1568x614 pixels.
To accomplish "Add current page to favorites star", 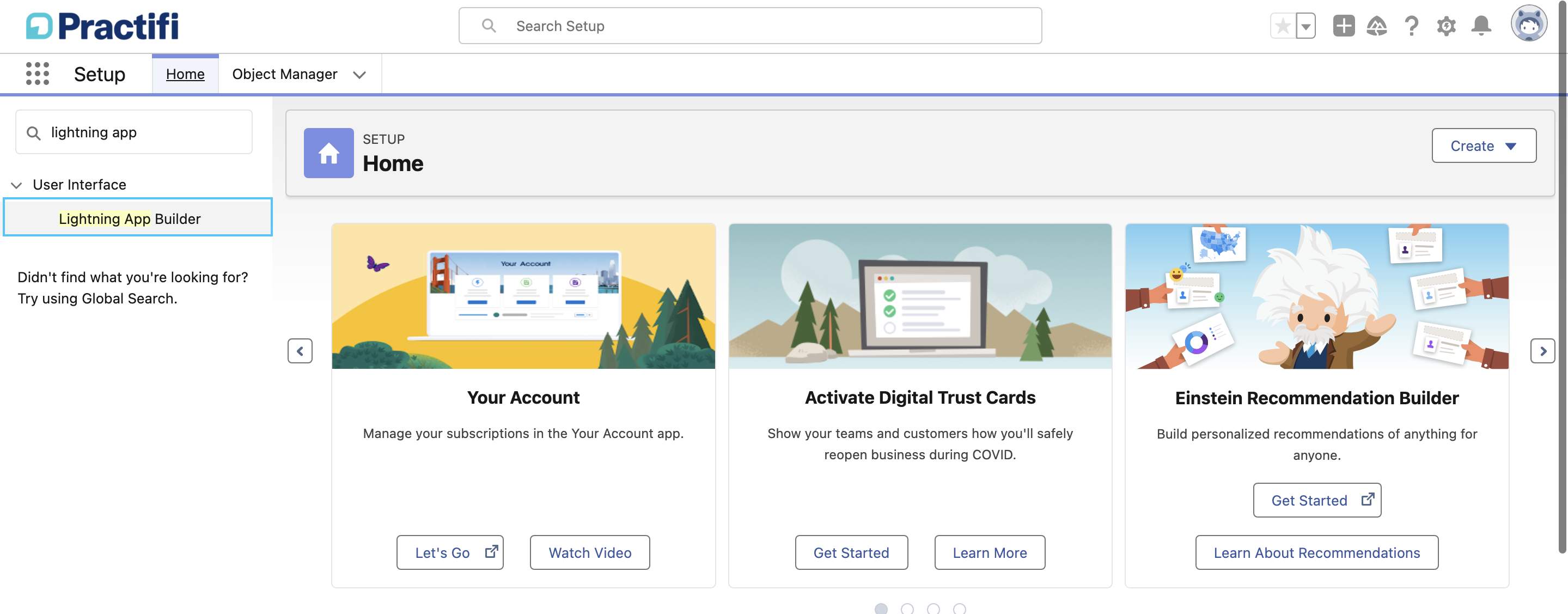I will tap(1283, 26).
